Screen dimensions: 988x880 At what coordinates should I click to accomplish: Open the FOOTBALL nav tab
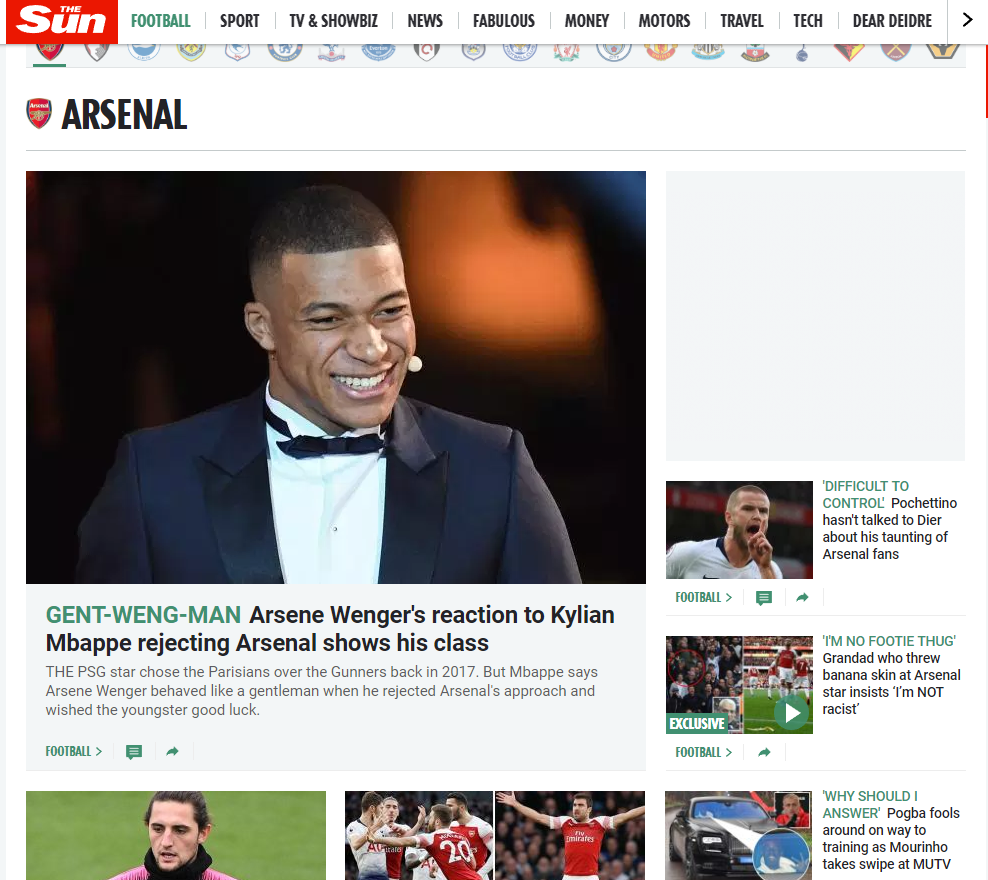[x=161, y=21]
